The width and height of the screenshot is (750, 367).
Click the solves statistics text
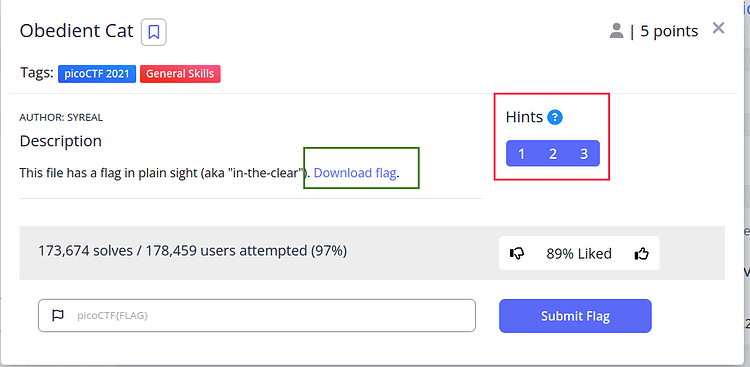(192, 250)
